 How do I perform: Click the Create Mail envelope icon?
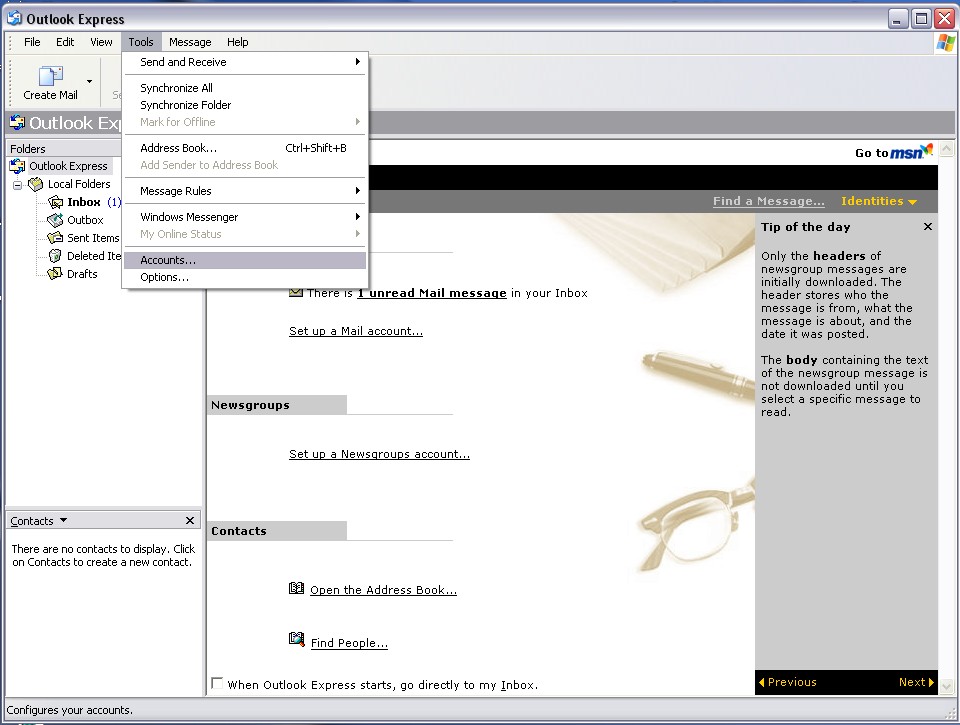point(50,75)
